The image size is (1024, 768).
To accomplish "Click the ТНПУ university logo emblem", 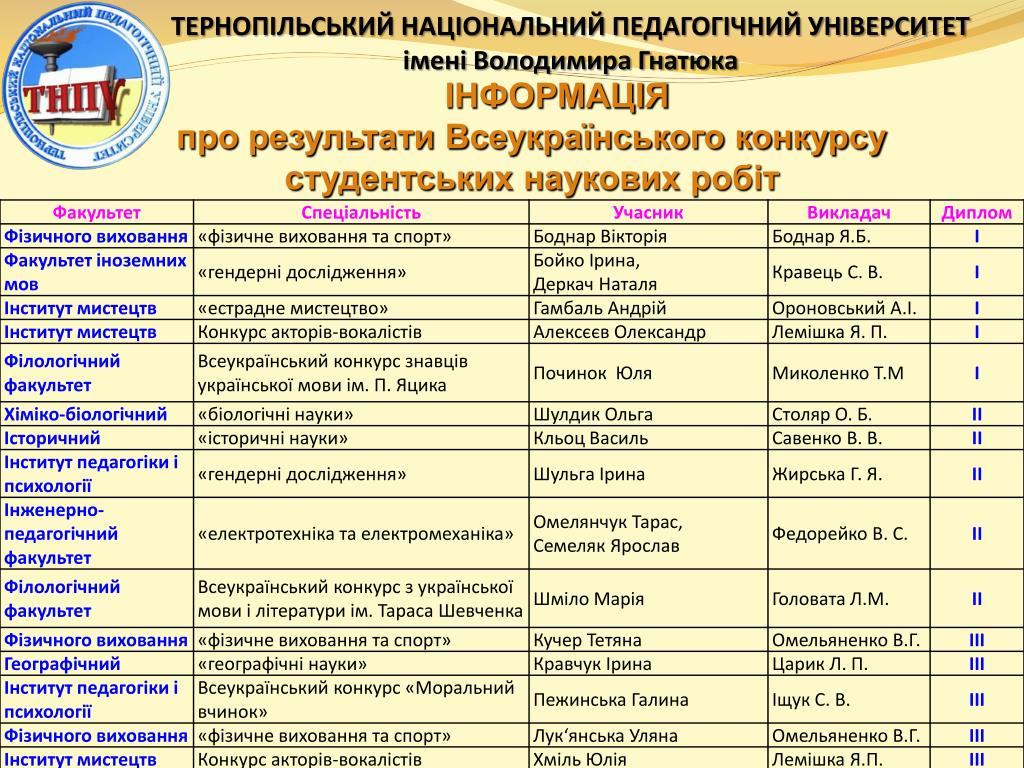I will point(86,86).
